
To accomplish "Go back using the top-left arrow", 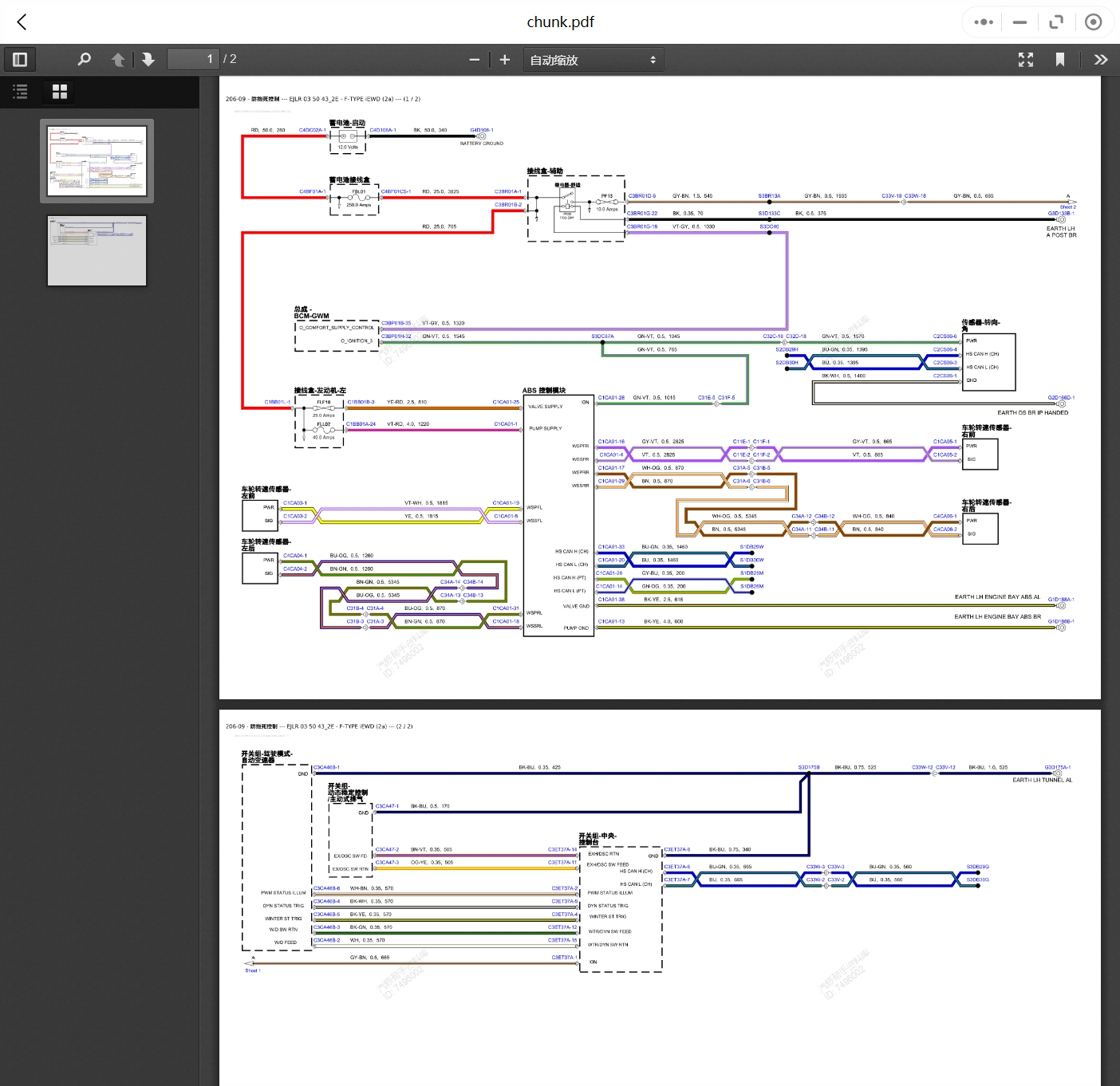I will (22, 22).
